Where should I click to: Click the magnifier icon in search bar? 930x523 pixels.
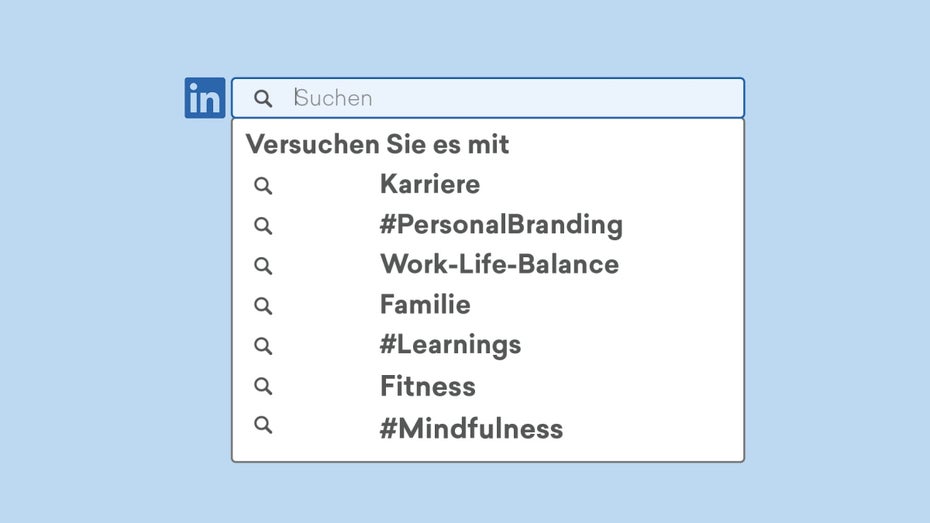pos(263,98)
